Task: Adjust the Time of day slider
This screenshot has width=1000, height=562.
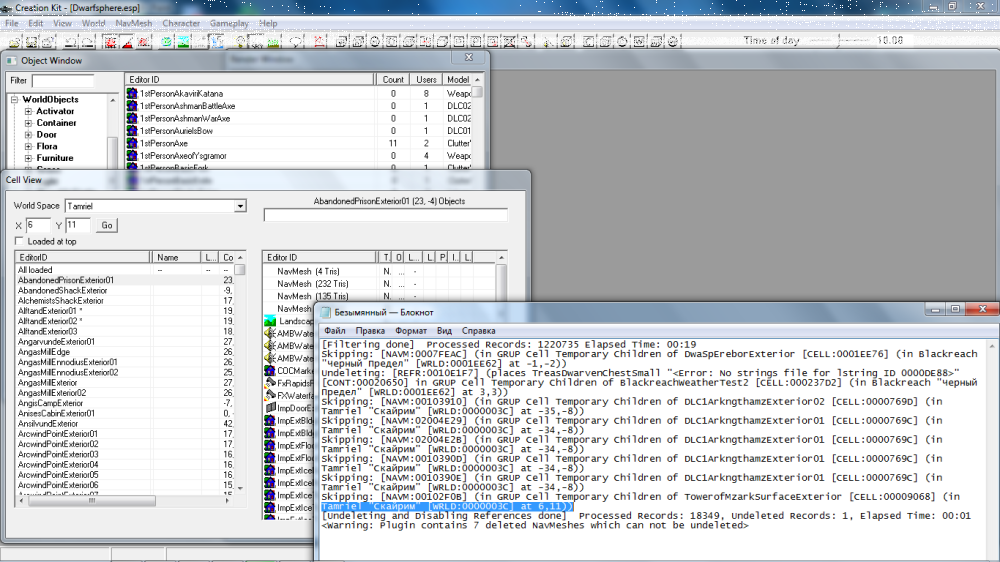Action: click(838, 40)
